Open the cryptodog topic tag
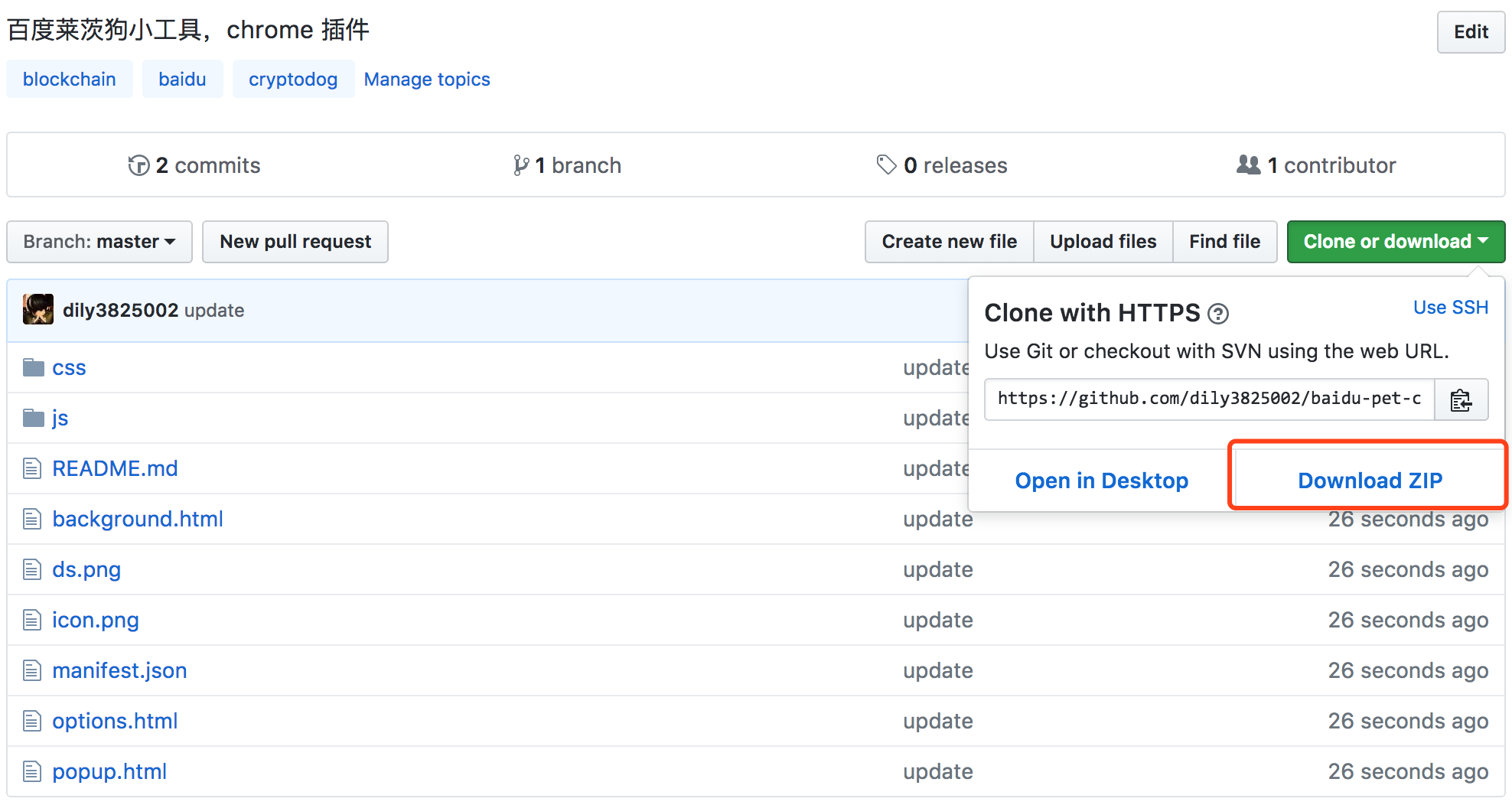Viewport: 1512px width, 805px height. (x=293, y=80)
